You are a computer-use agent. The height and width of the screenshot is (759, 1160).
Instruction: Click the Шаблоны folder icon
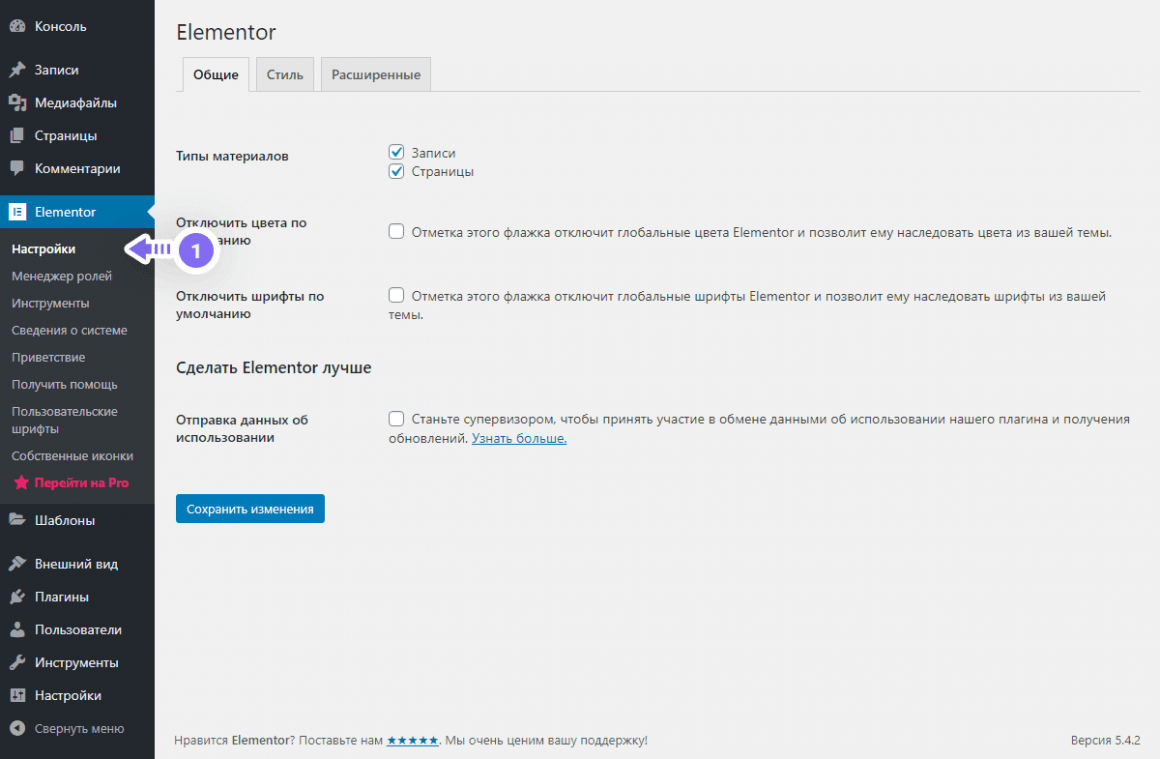pyautogui.click(x=17, y=520)
